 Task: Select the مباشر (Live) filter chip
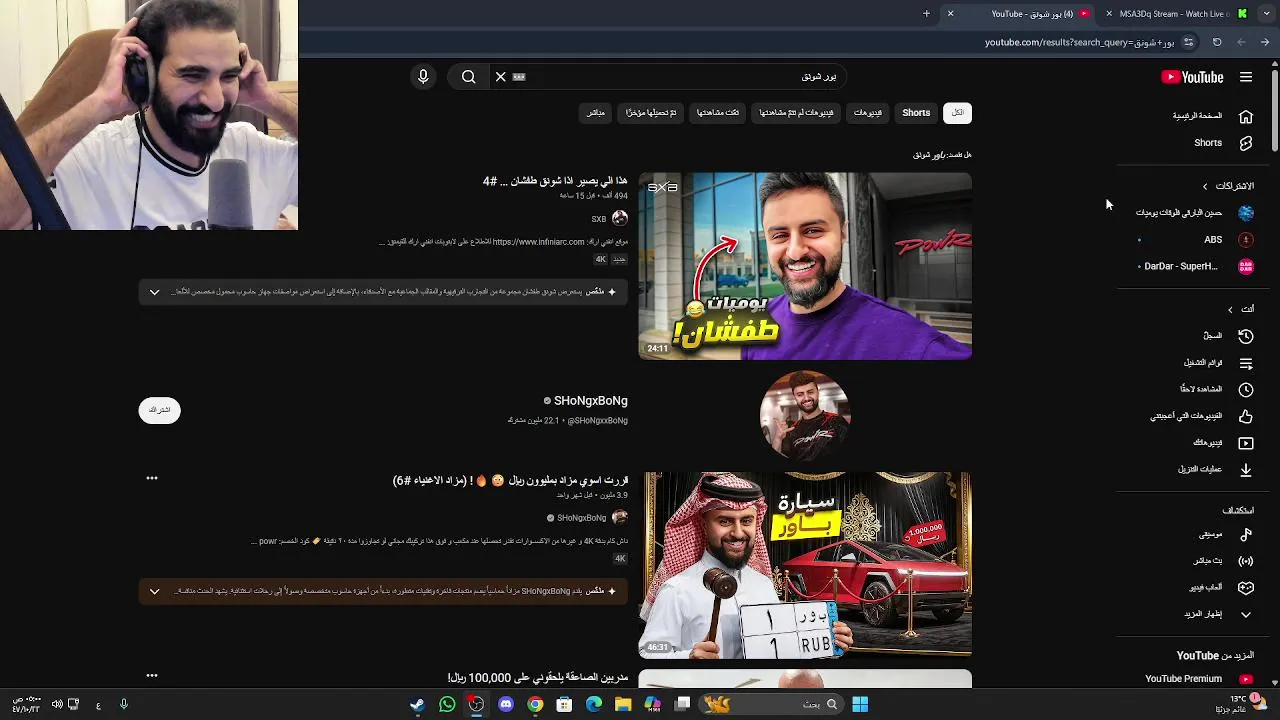(x=595, y=113)
